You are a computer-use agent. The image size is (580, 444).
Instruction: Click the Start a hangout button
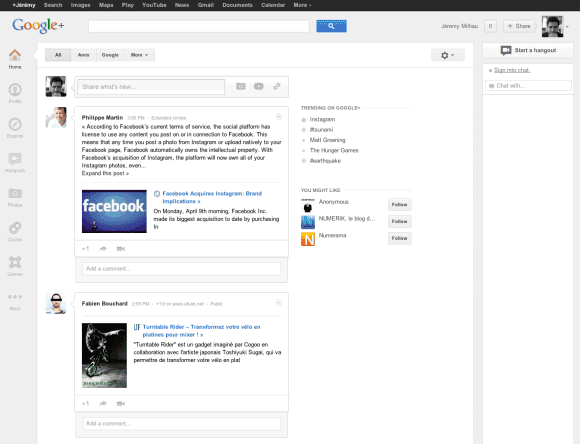[528, 50]
